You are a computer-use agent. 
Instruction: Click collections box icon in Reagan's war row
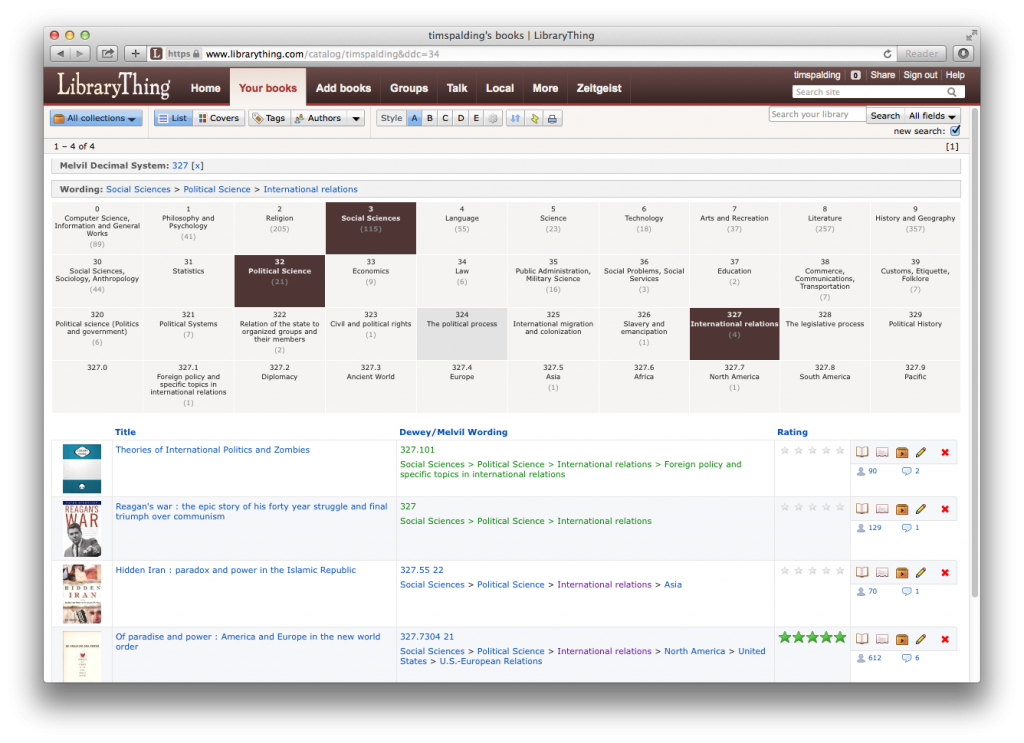tap(902, 509)
